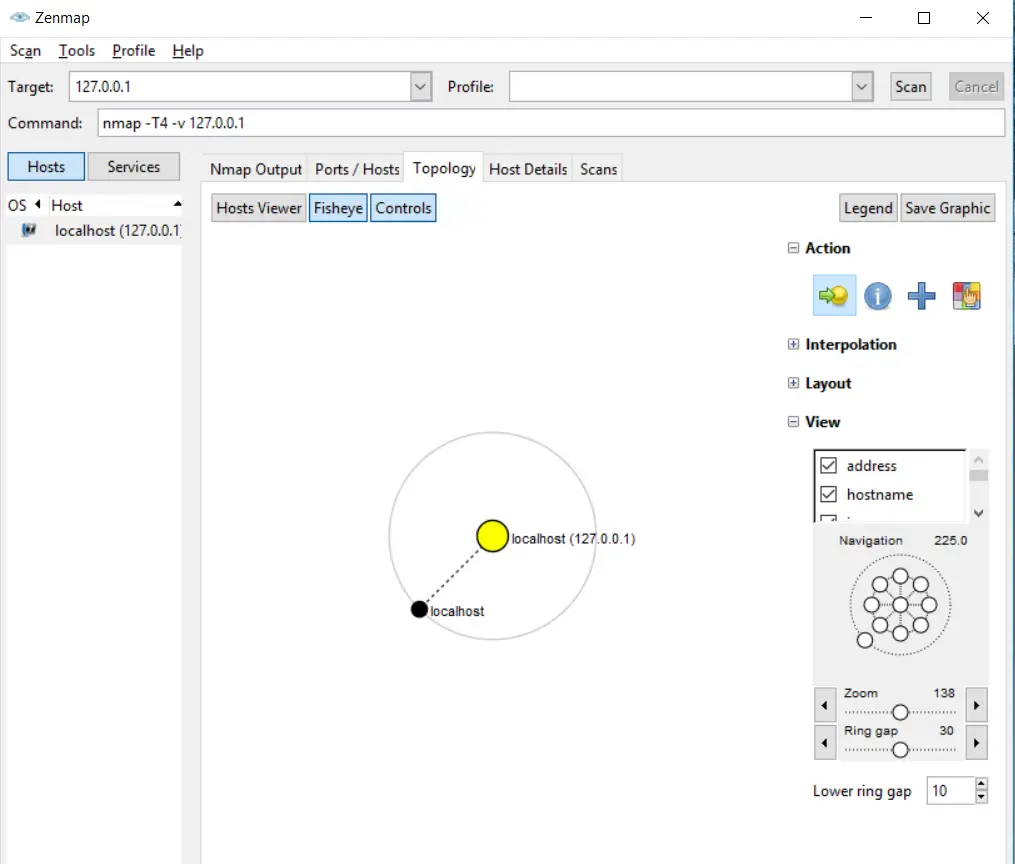Switch to the Host Details tab

[528, 169]
